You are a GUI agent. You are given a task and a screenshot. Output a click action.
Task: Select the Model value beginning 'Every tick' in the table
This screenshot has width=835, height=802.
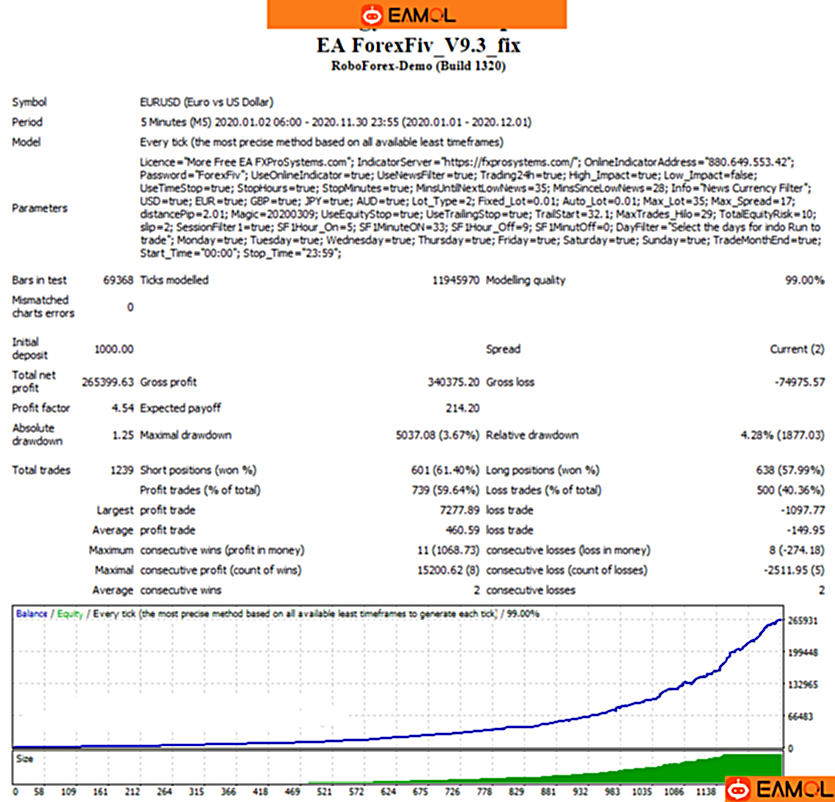click(322, 142)
